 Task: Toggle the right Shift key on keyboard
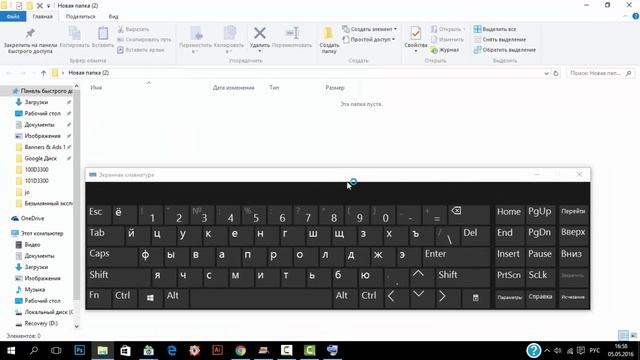click(462, 277)
